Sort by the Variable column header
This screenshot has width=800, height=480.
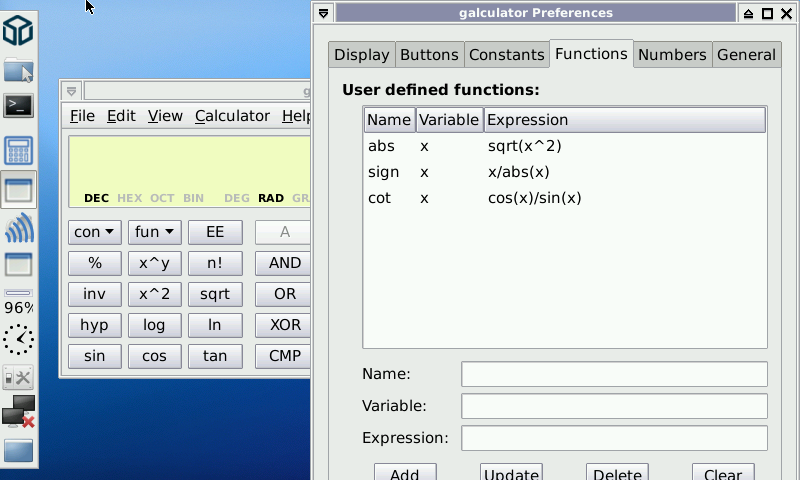coord(449,120)
